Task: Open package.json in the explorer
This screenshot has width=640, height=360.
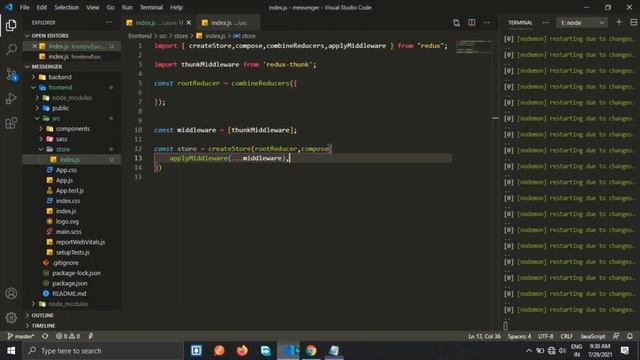Action: click(x=69, y=283)
